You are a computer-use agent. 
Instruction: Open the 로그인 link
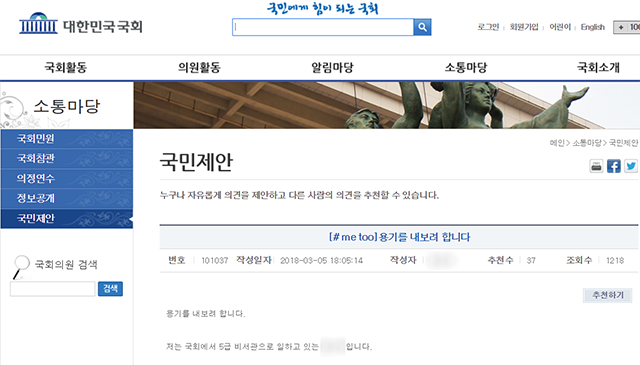point(488,27)
